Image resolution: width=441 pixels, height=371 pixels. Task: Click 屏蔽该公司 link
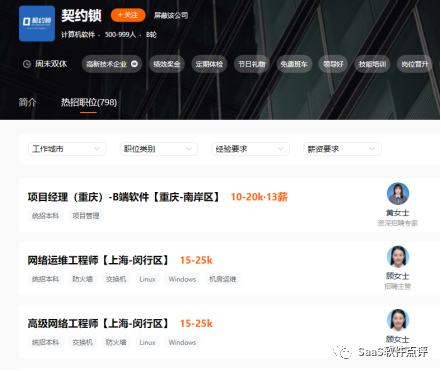[171, 15]
